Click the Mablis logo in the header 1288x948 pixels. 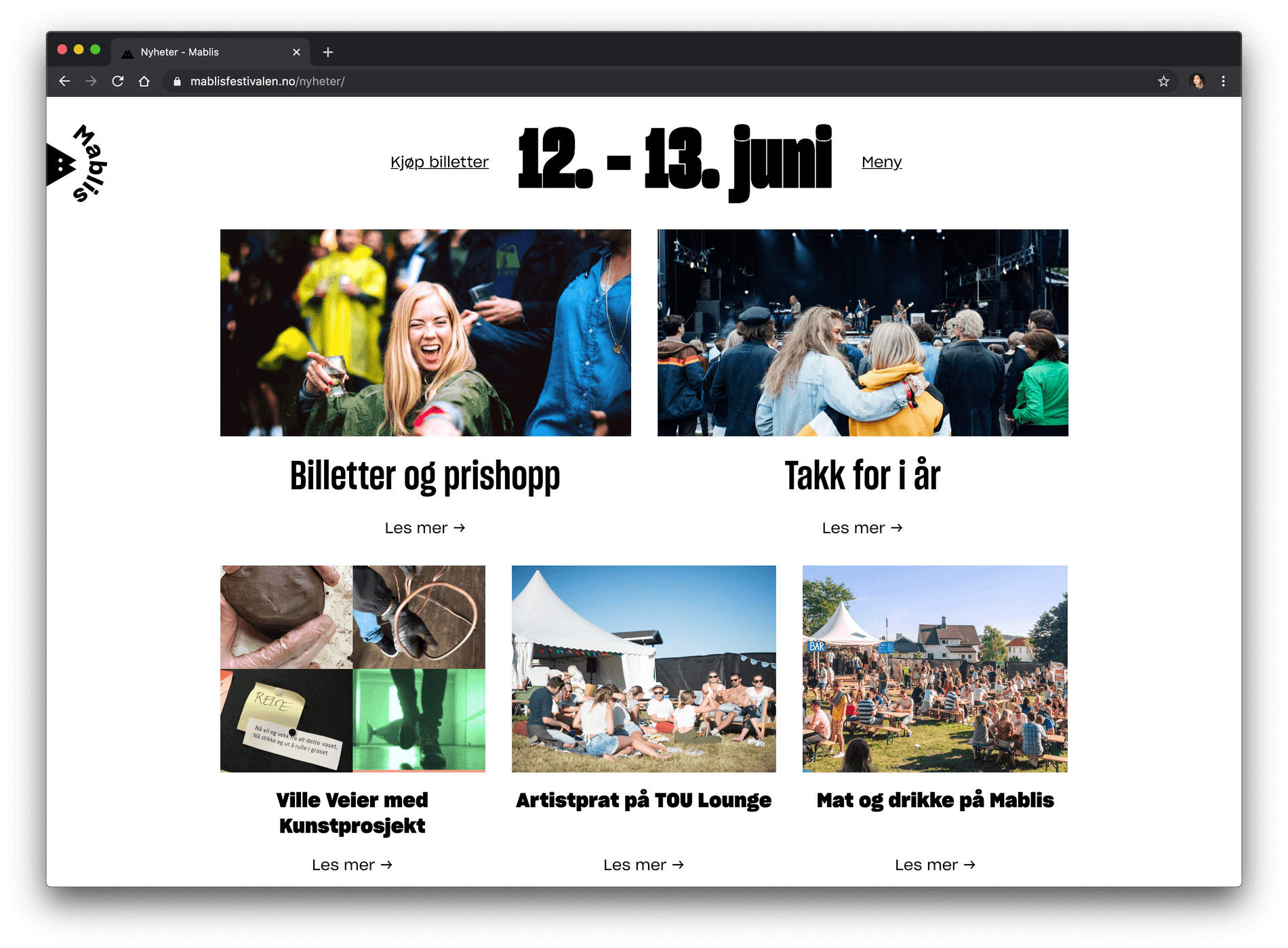(x=77, y=163)
